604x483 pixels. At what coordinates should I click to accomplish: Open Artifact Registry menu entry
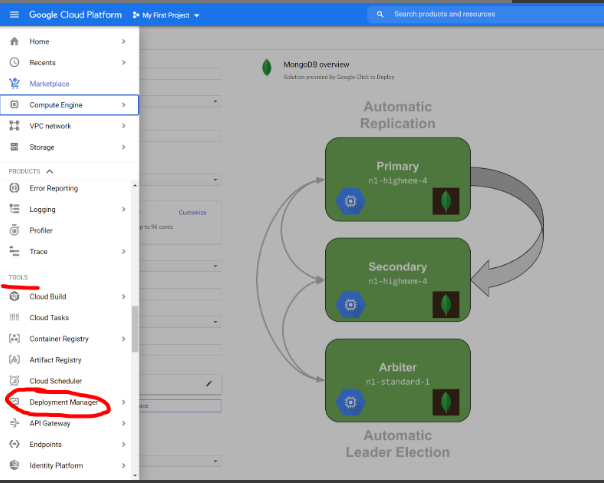[65, 359]
